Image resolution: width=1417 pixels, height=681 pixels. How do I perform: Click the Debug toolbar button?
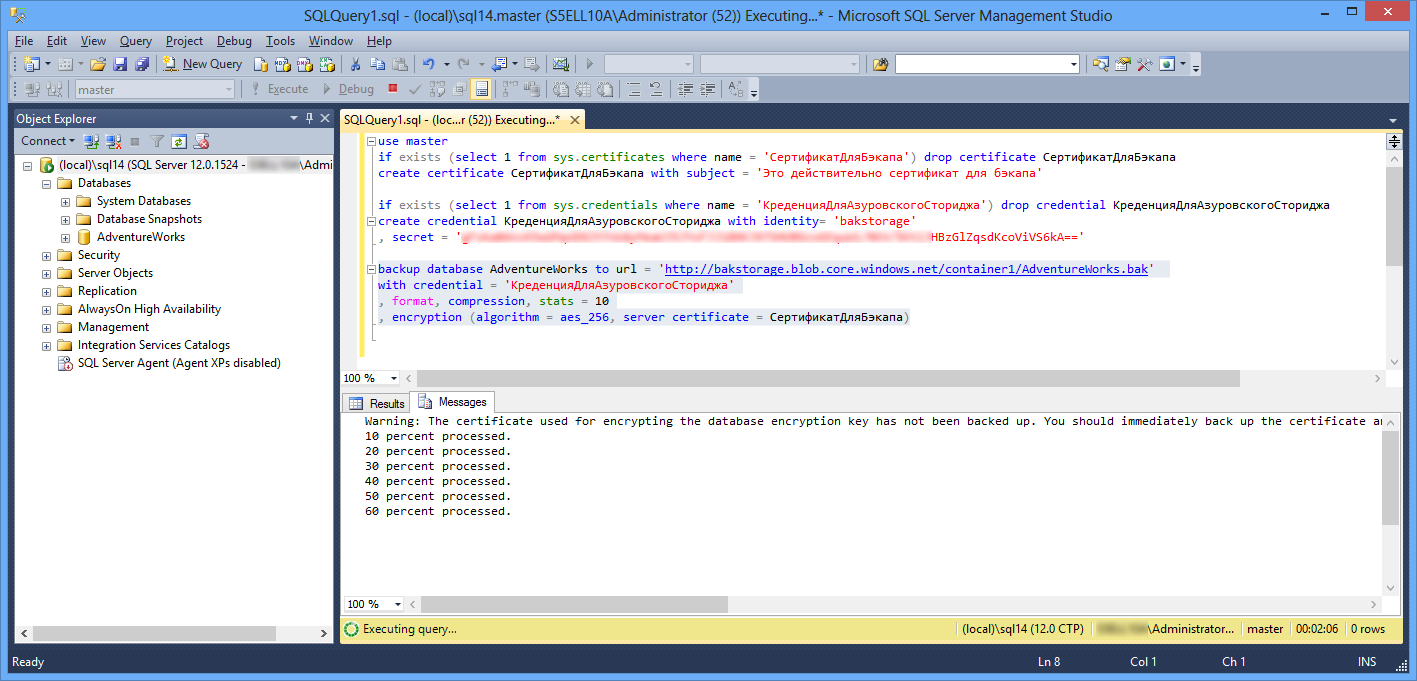pos(347,89)
